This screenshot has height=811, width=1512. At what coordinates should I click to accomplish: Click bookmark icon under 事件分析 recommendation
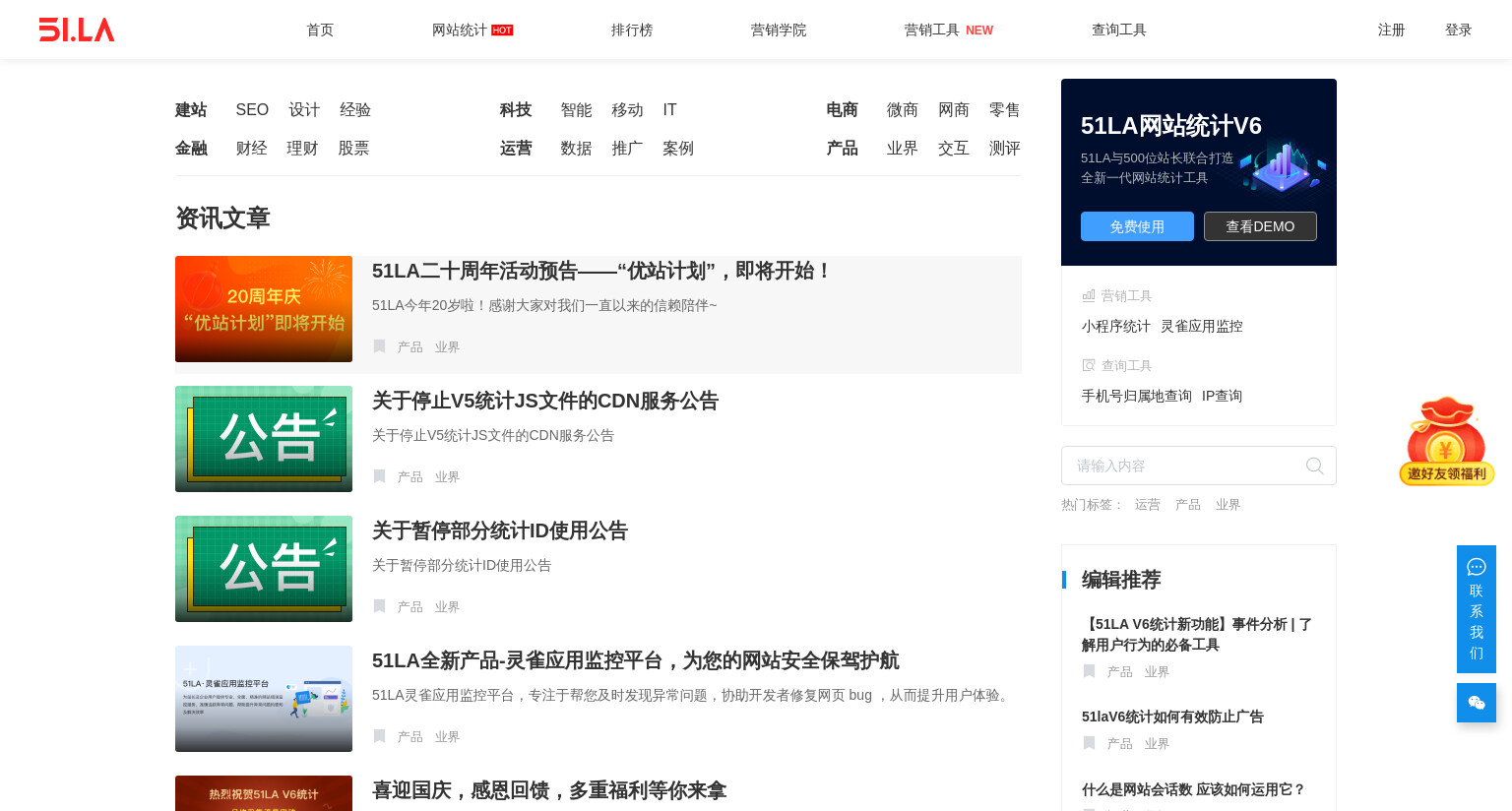(x=1089, y=671)
